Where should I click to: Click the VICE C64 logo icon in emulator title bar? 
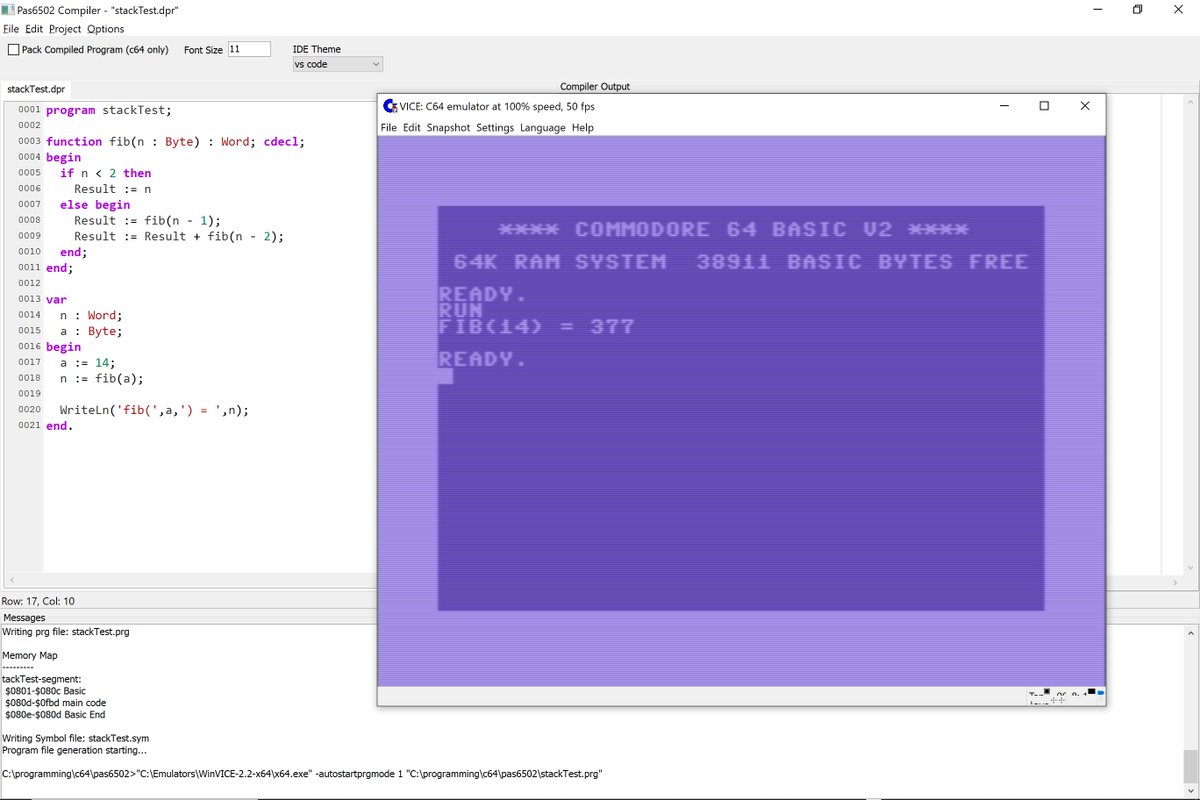coord(388,106)
